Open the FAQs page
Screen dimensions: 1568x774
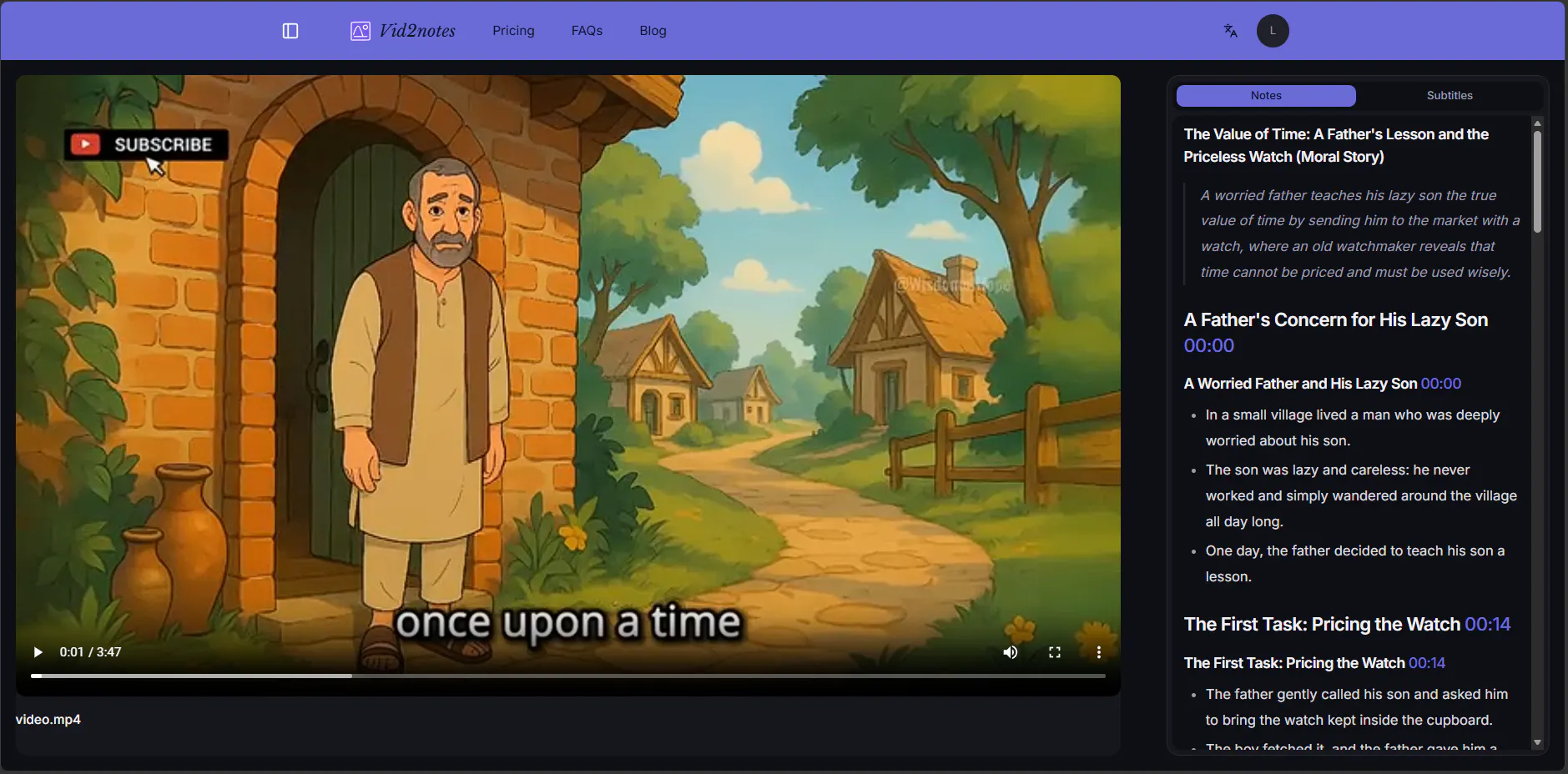click(x=587, y=31)
